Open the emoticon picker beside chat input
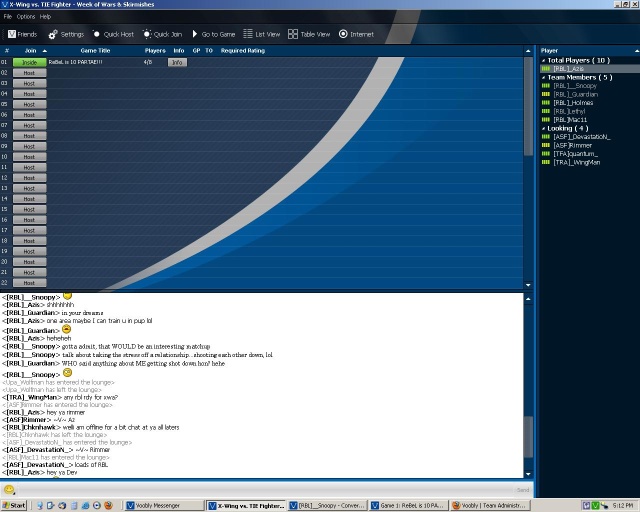Image resolution: width=640 pixels, height=512 pixels. (9, 489)
